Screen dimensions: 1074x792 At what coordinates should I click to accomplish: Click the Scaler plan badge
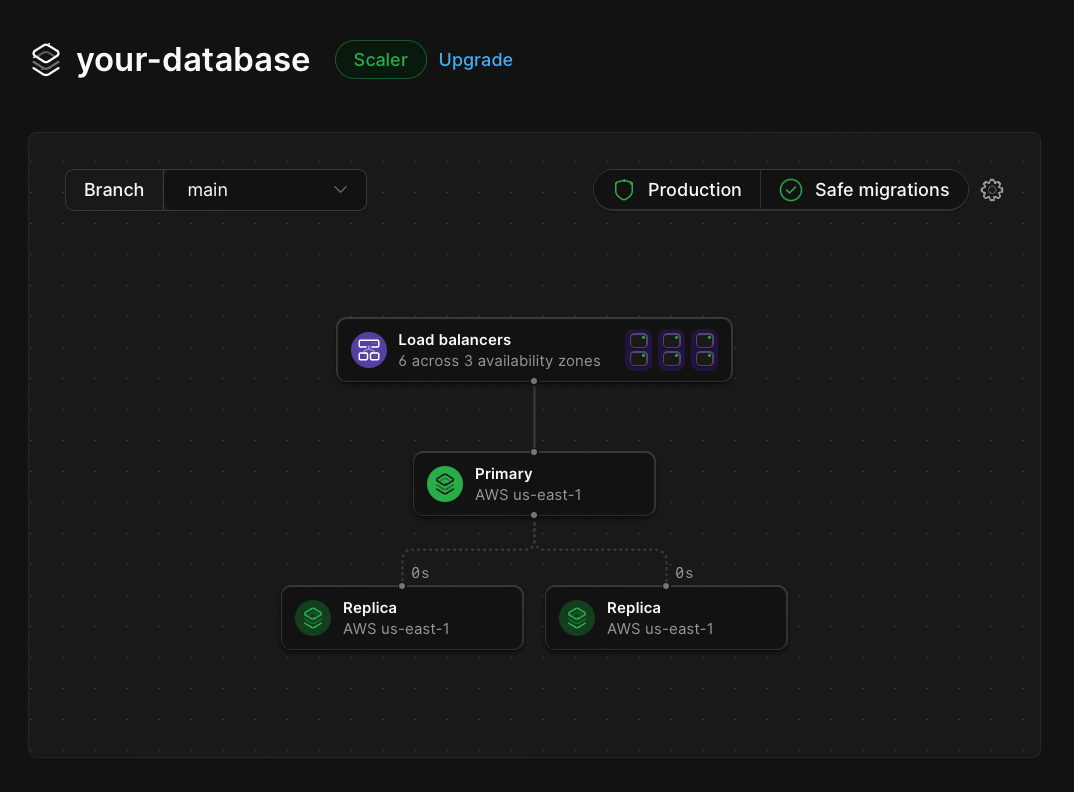pos(380,59)
